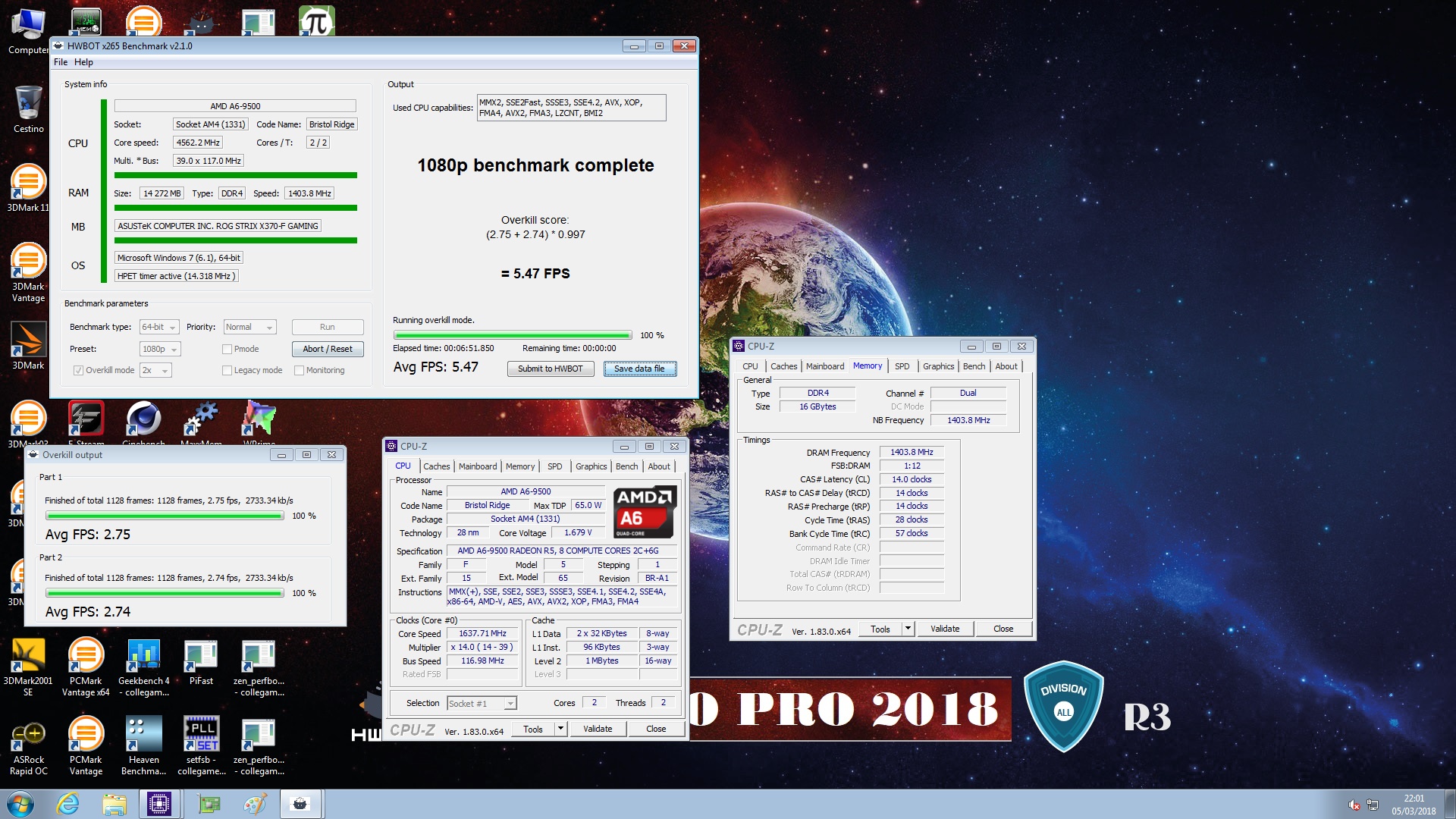Click Validate in CPU-Z CPU window
The image size is (1456, 819).
click(x=598, y=729)
